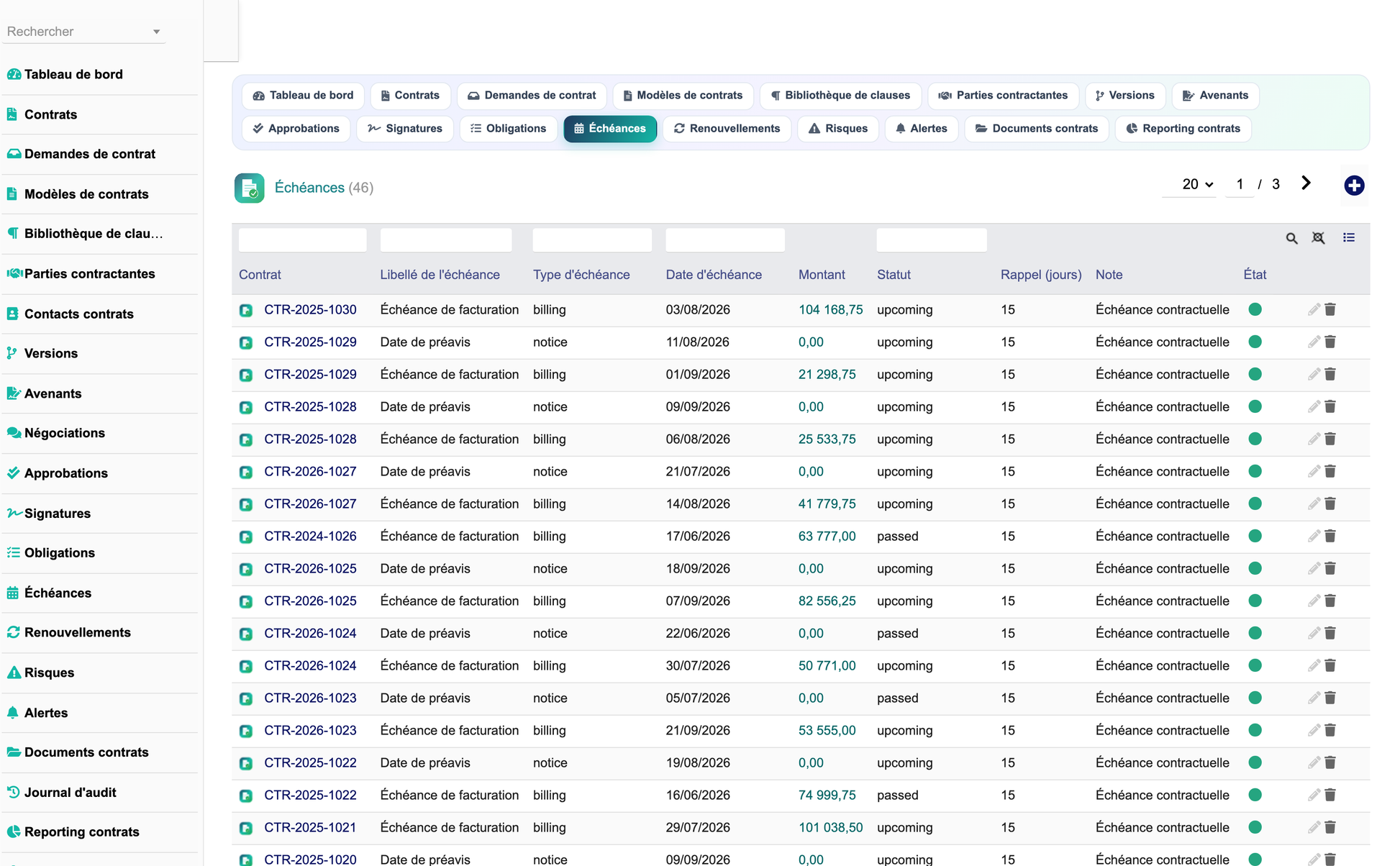Click the Date d'échéance filter field
Screen dimensions: 1400x866
click(x=725, y=240)
